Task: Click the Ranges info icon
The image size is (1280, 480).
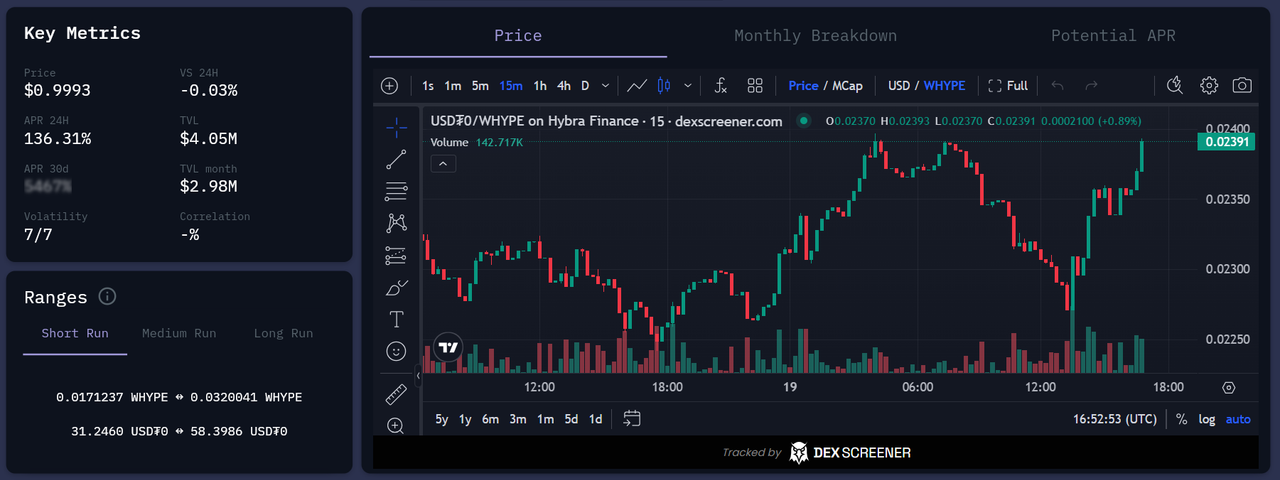Action: [108, 297]
